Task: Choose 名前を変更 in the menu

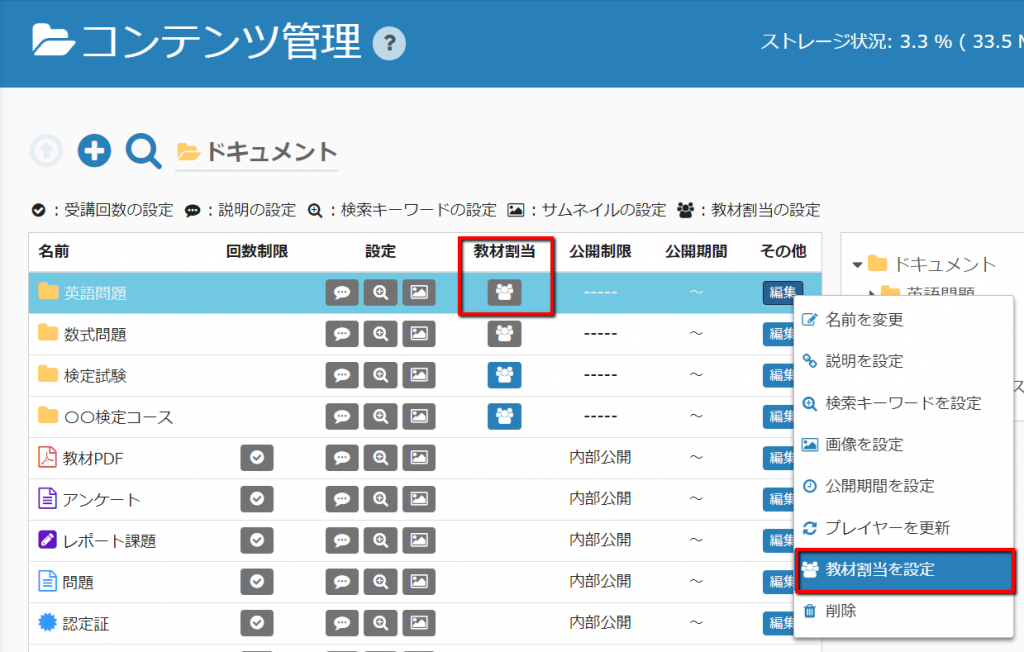Action: (864, 320)
